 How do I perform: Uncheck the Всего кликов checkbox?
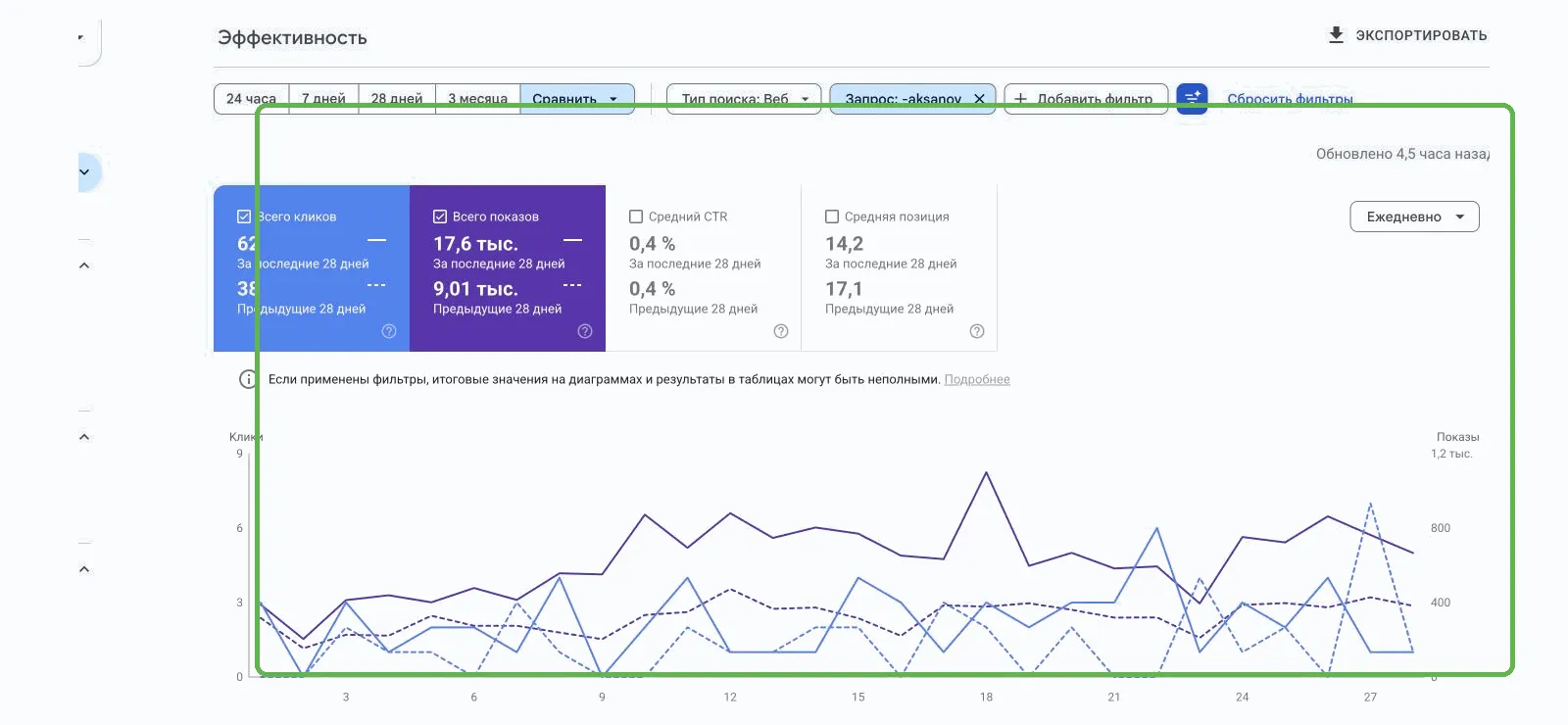[244, 217]
